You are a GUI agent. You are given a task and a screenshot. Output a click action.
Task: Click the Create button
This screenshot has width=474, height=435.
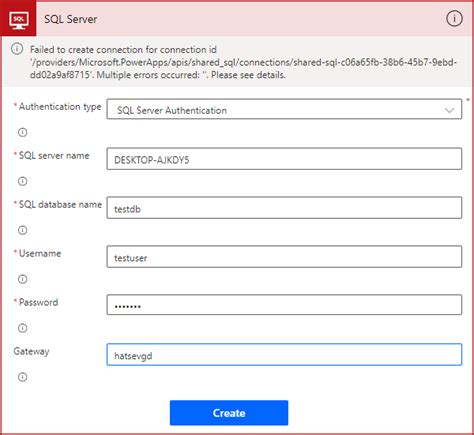(x=229, y=413)
